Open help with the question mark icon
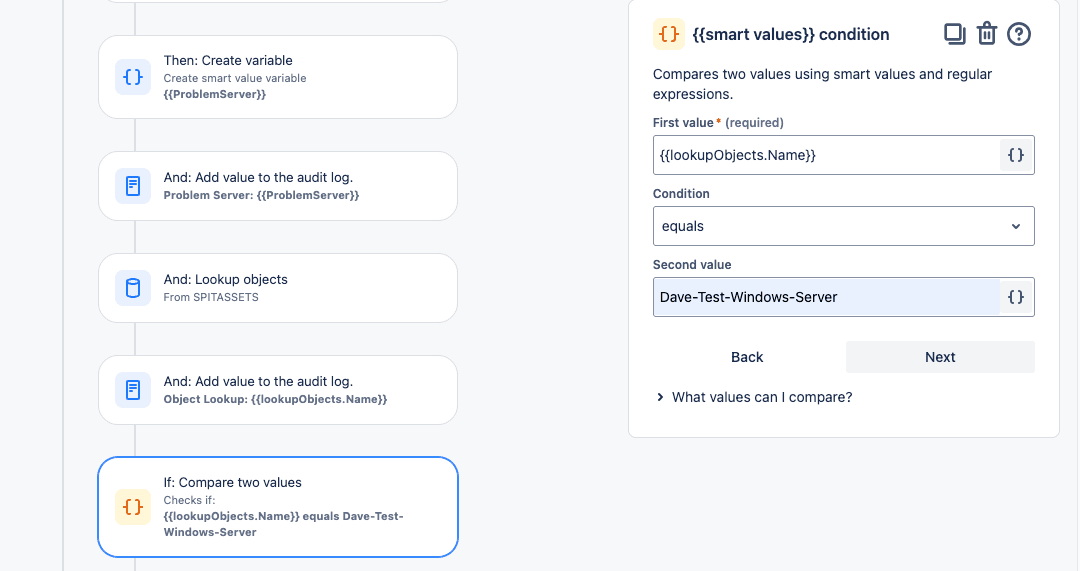1080x571 pixels. click(x=1019, y=34)
